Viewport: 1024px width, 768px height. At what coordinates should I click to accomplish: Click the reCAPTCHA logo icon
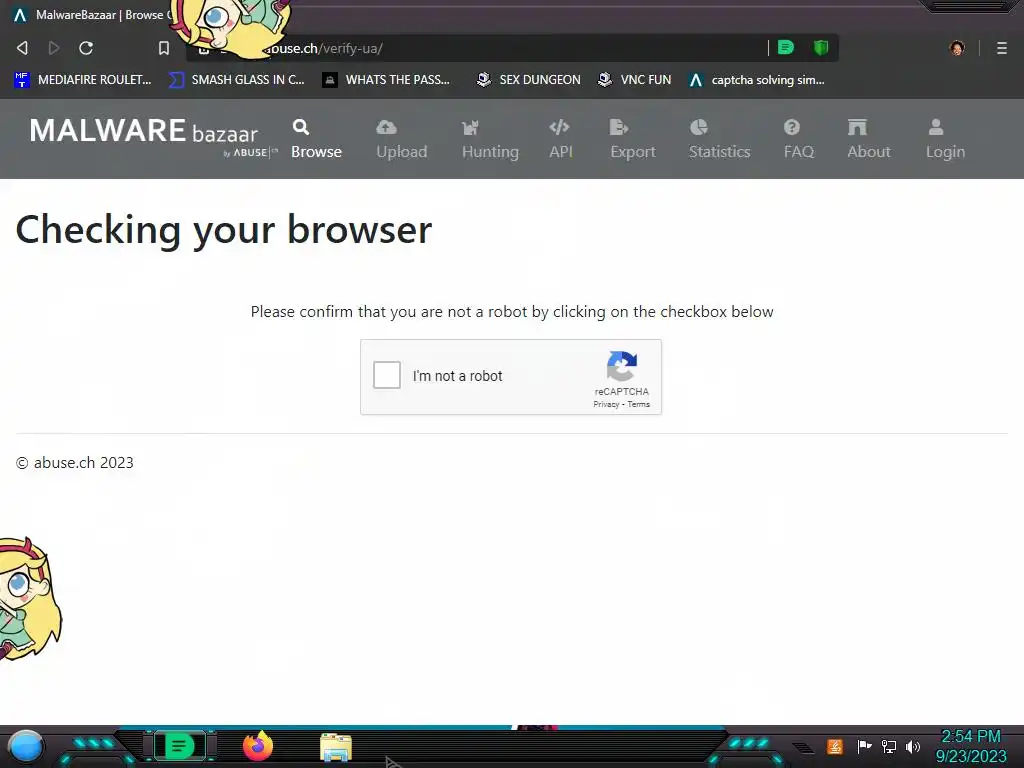click(622, 366)
